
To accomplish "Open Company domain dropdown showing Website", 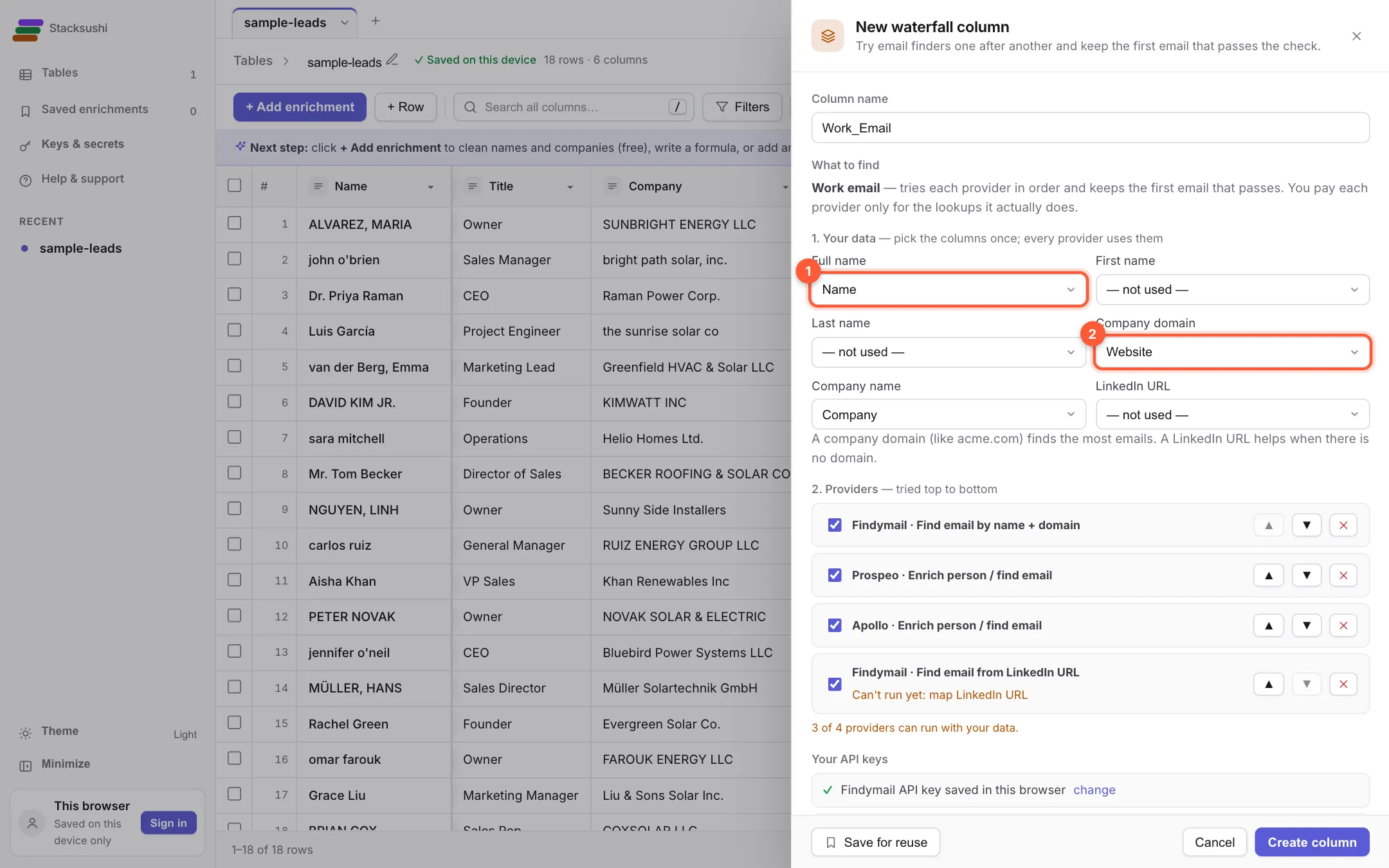I will click(1232, 352).
